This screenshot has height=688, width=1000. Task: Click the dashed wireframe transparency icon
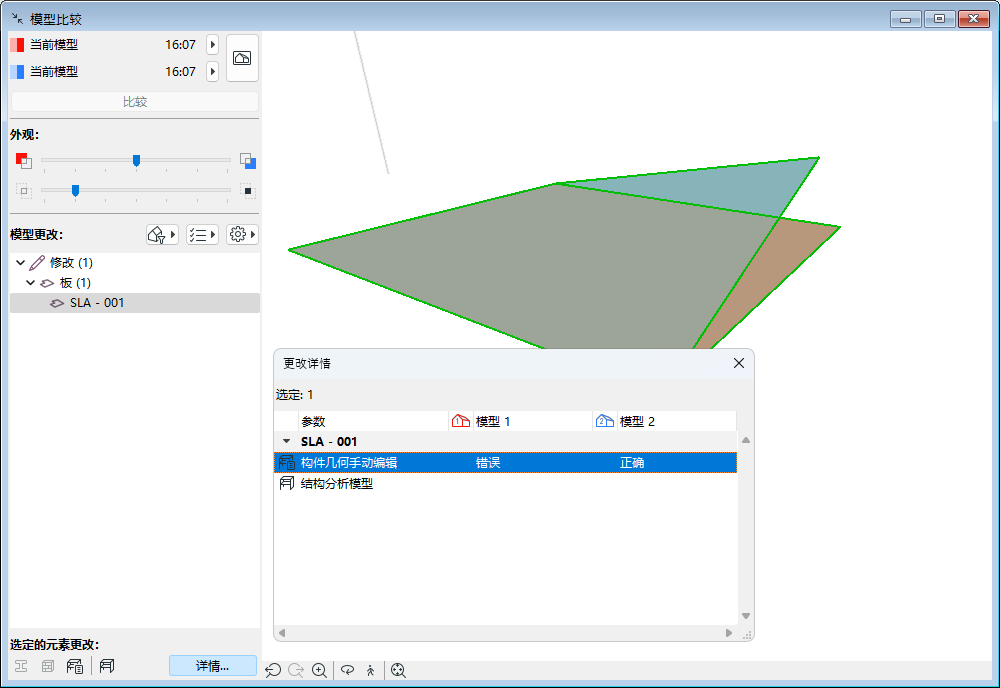click(x=24, y=191)
